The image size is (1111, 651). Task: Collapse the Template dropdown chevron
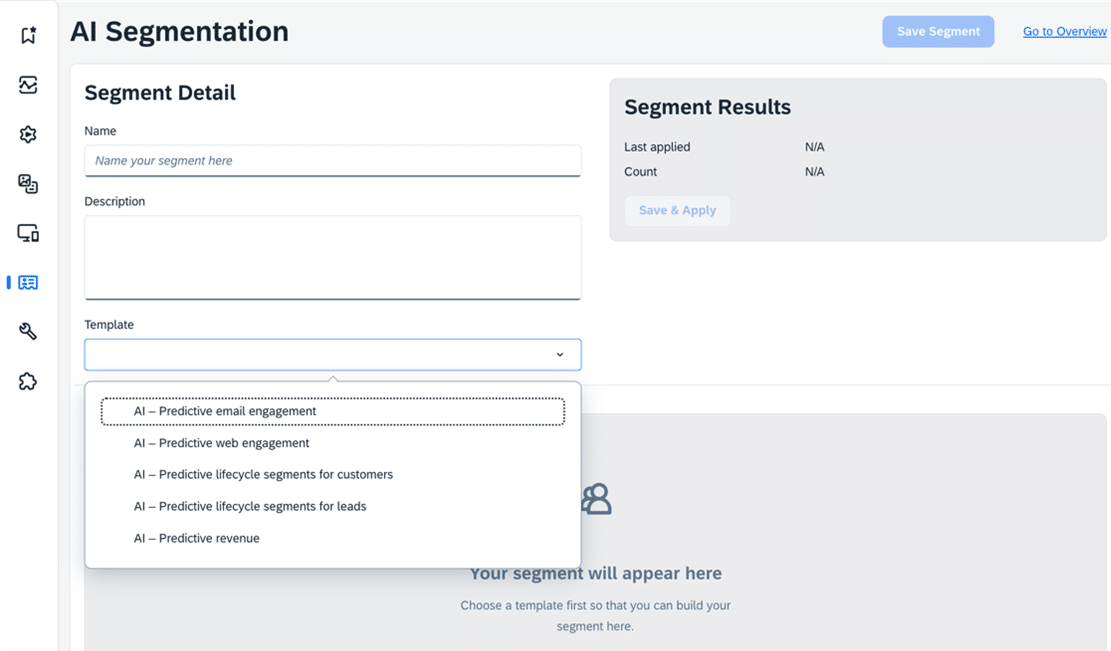[x=560, y=355]
